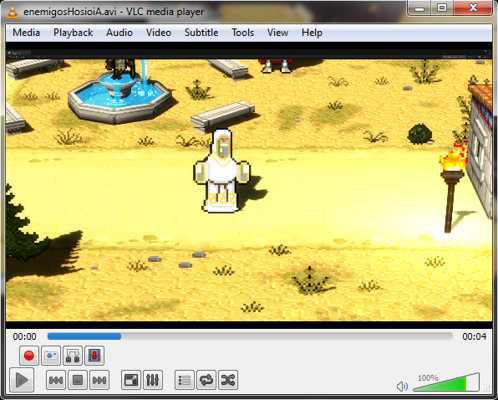Take a snapshot of the video
The image size is (498, 400).
click(51, 356)
